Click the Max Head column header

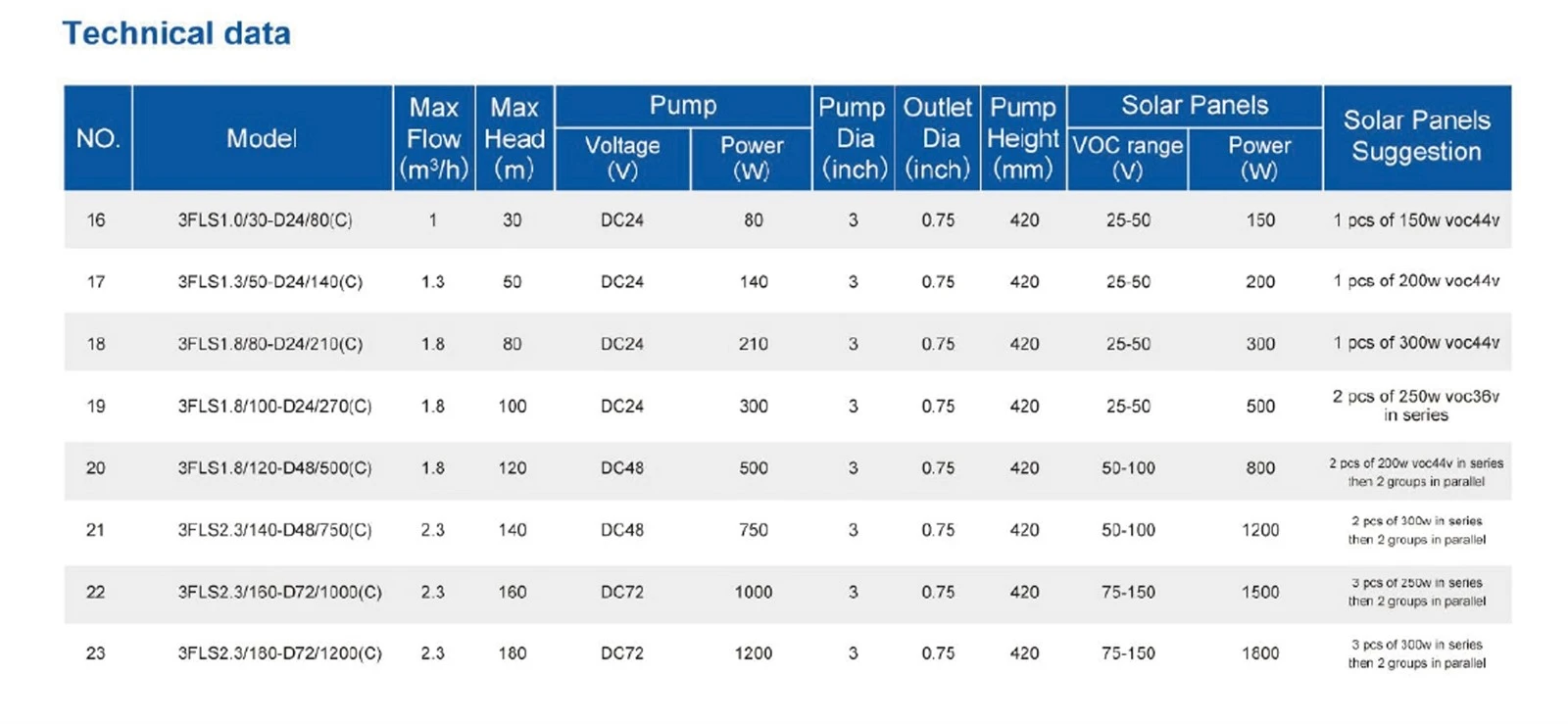[x=514, y=138]
